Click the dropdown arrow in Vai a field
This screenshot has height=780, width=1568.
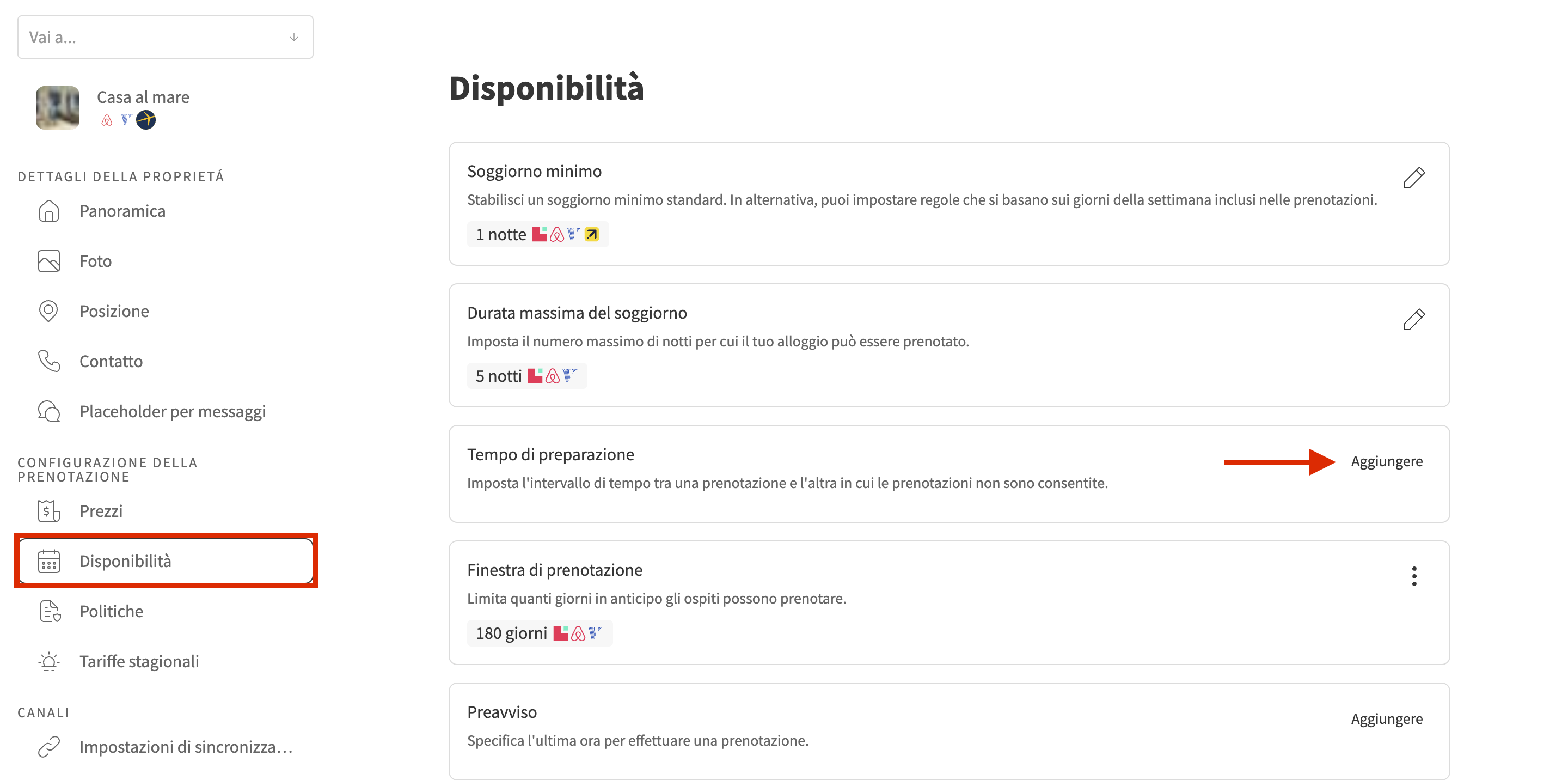point(294,37)
